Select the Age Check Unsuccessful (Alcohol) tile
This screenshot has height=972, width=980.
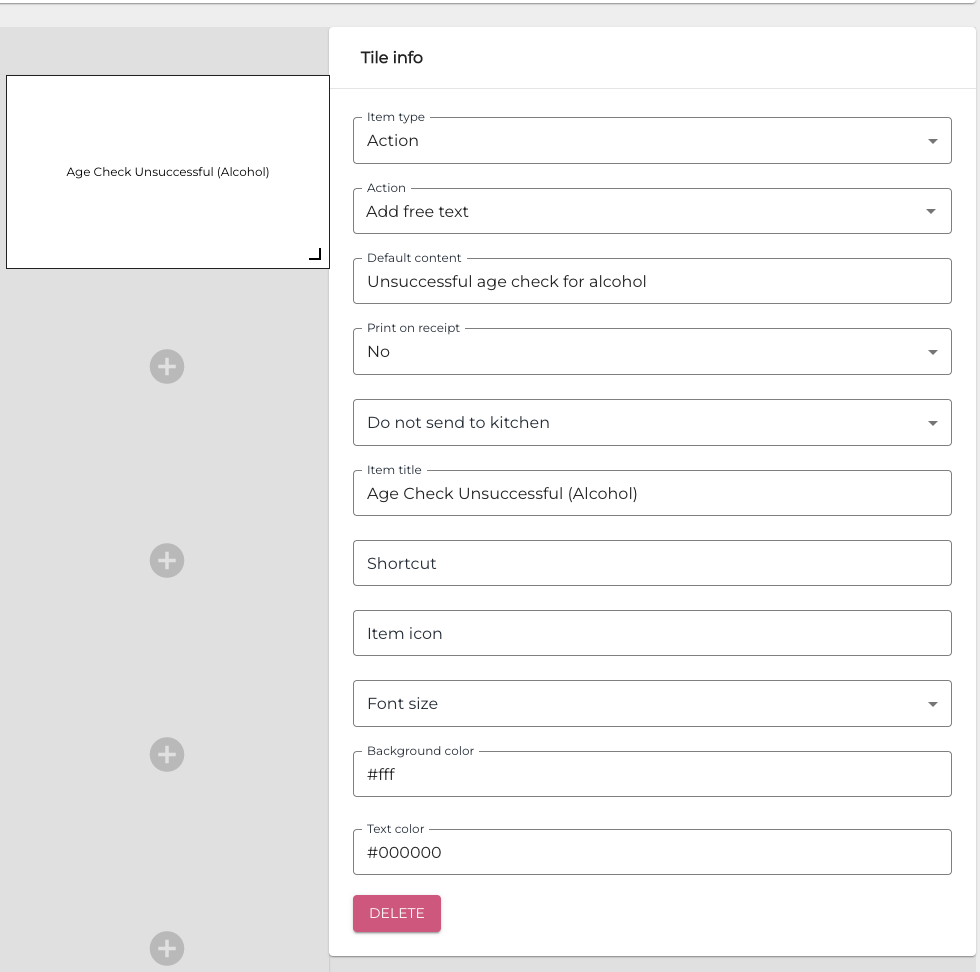[x=167, y=172]
